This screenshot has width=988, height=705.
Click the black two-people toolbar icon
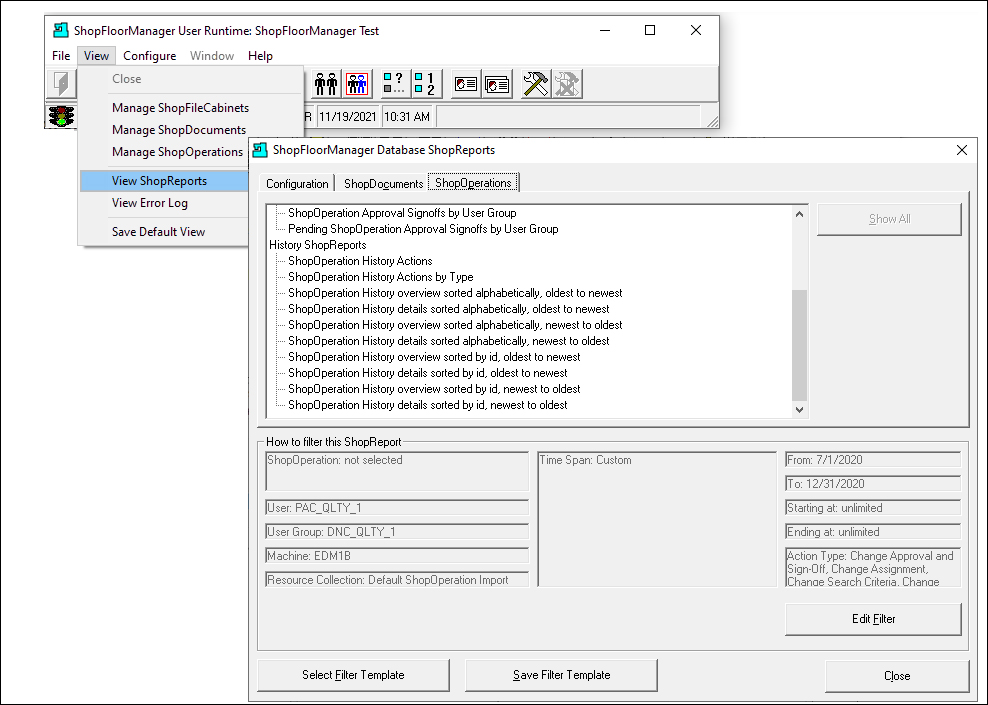[x=326, y=84]
